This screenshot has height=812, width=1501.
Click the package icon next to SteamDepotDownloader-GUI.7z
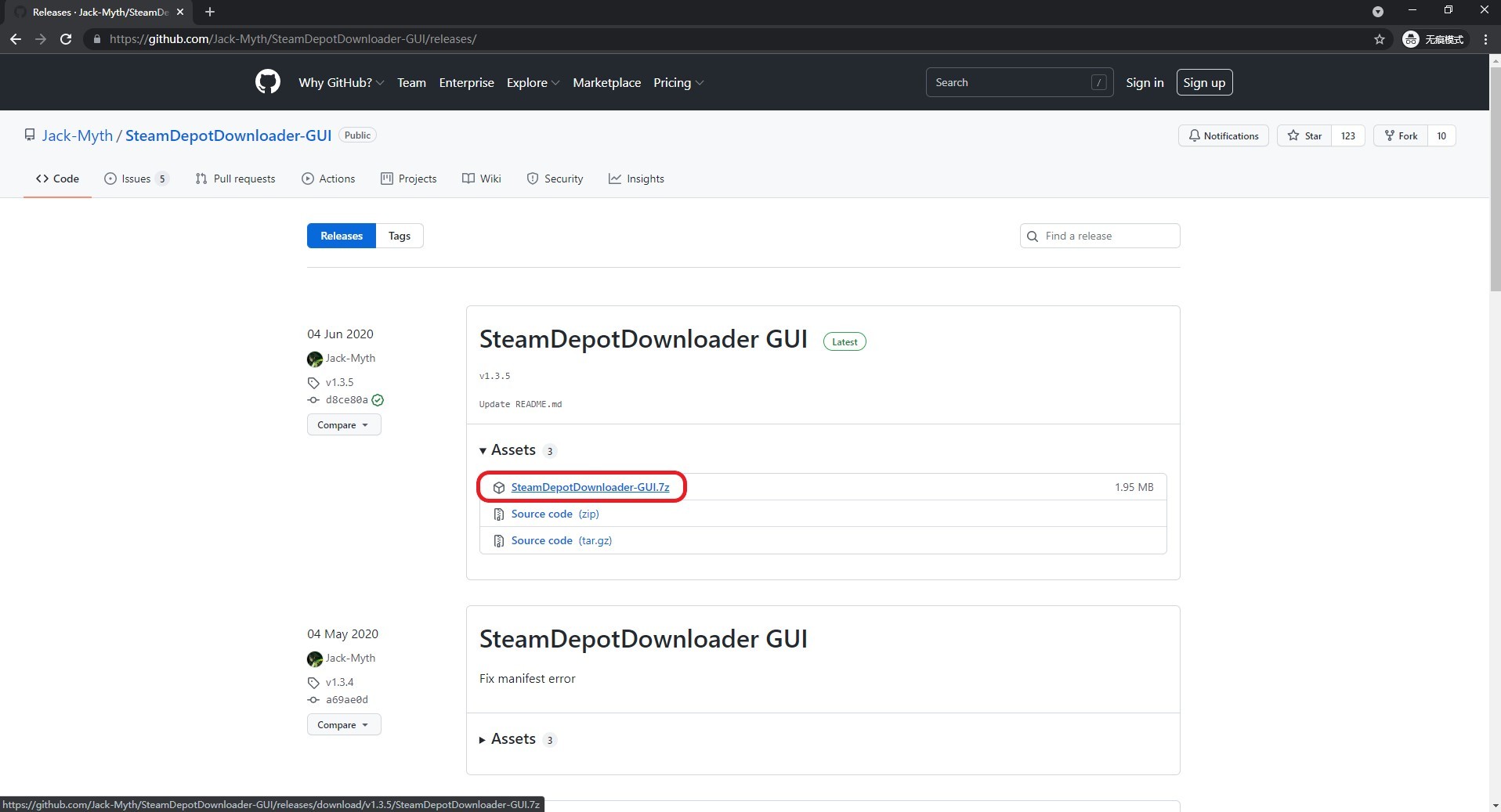[x=499, y=487]
